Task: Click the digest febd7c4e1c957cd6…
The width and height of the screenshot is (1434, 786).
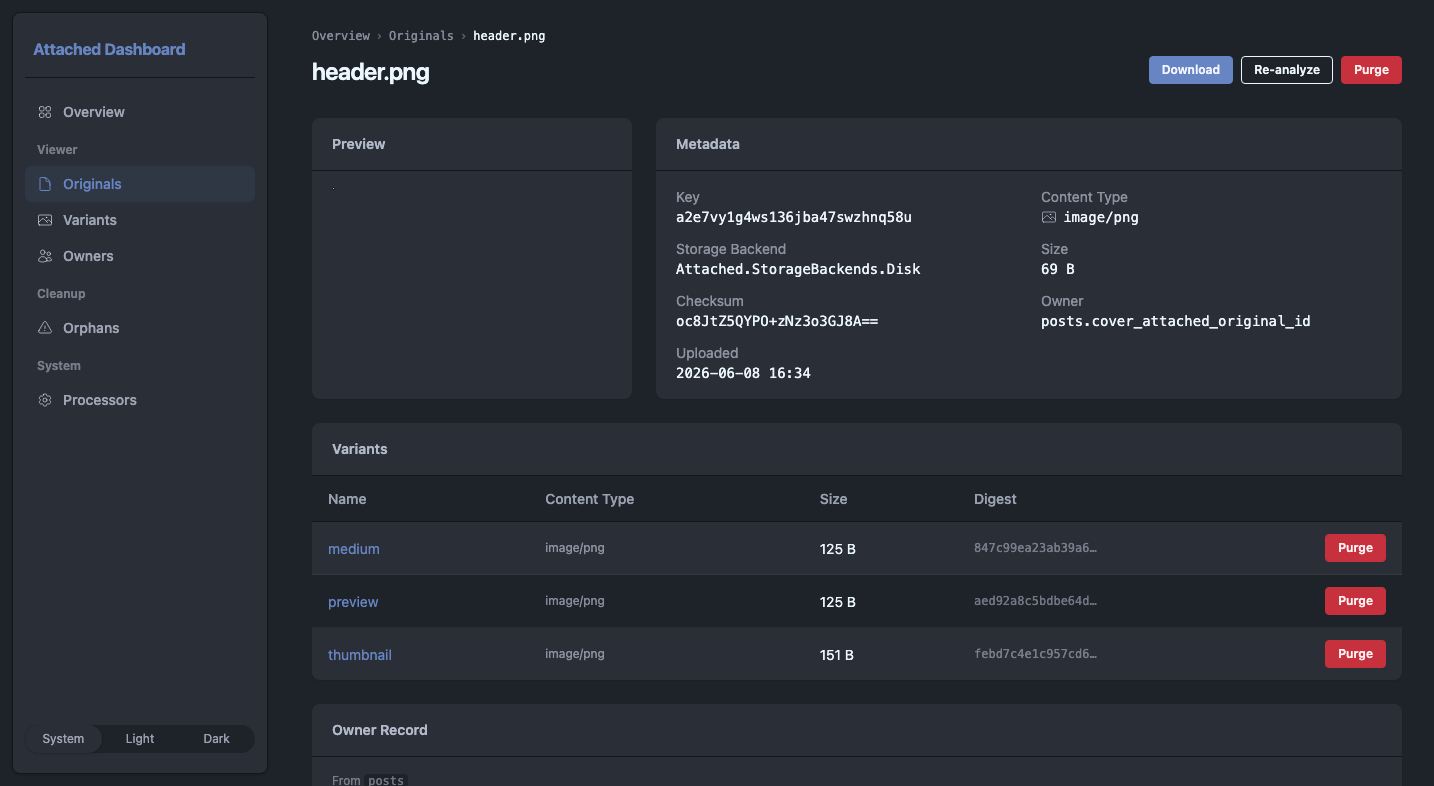Action: click(1036, 654)
